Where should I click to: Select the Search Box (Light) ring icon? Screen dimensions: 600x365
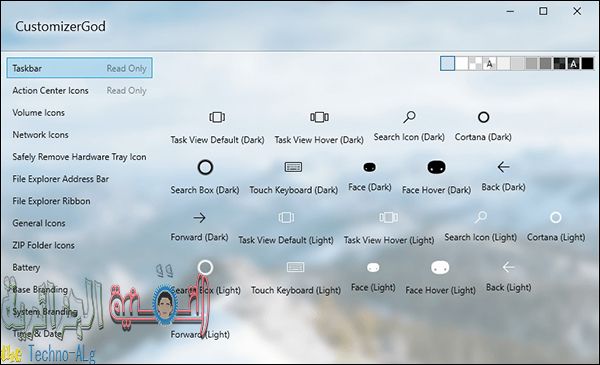point(205,267)
